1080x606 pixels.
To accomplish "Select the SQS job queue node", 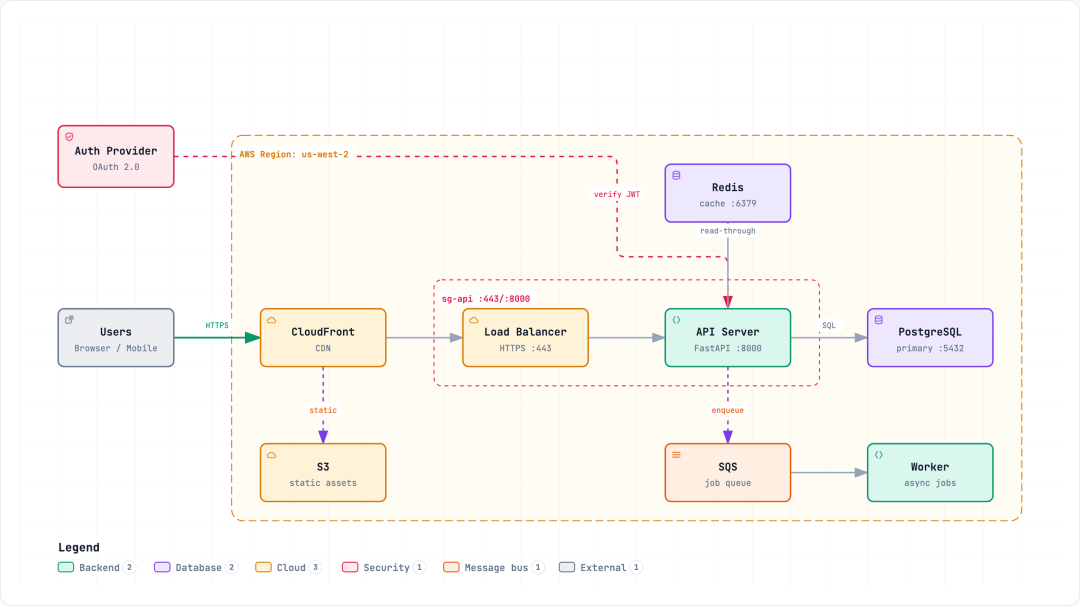I will 728,472.
